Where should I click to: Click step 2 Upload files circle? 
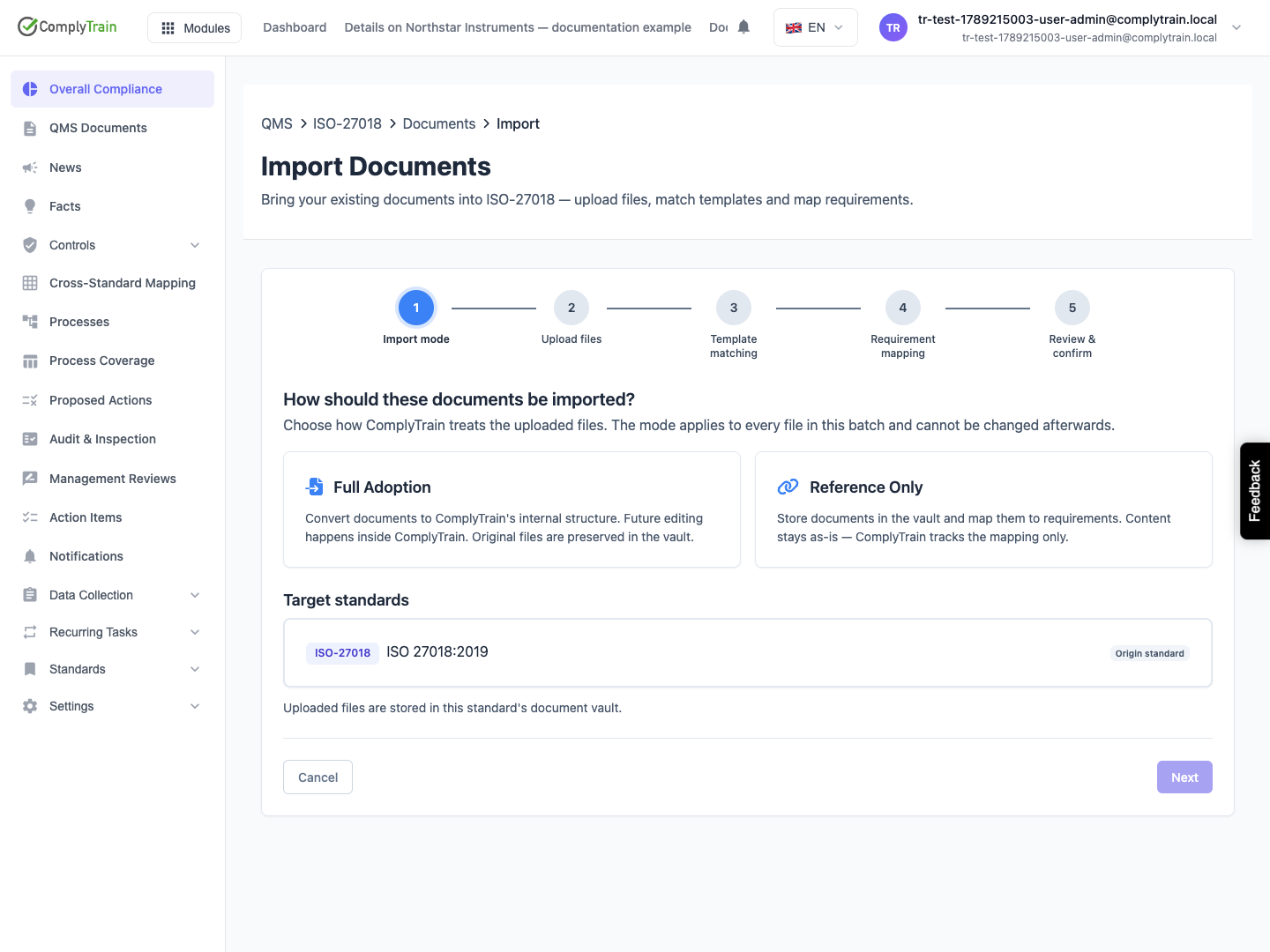[x=571, y=308]
